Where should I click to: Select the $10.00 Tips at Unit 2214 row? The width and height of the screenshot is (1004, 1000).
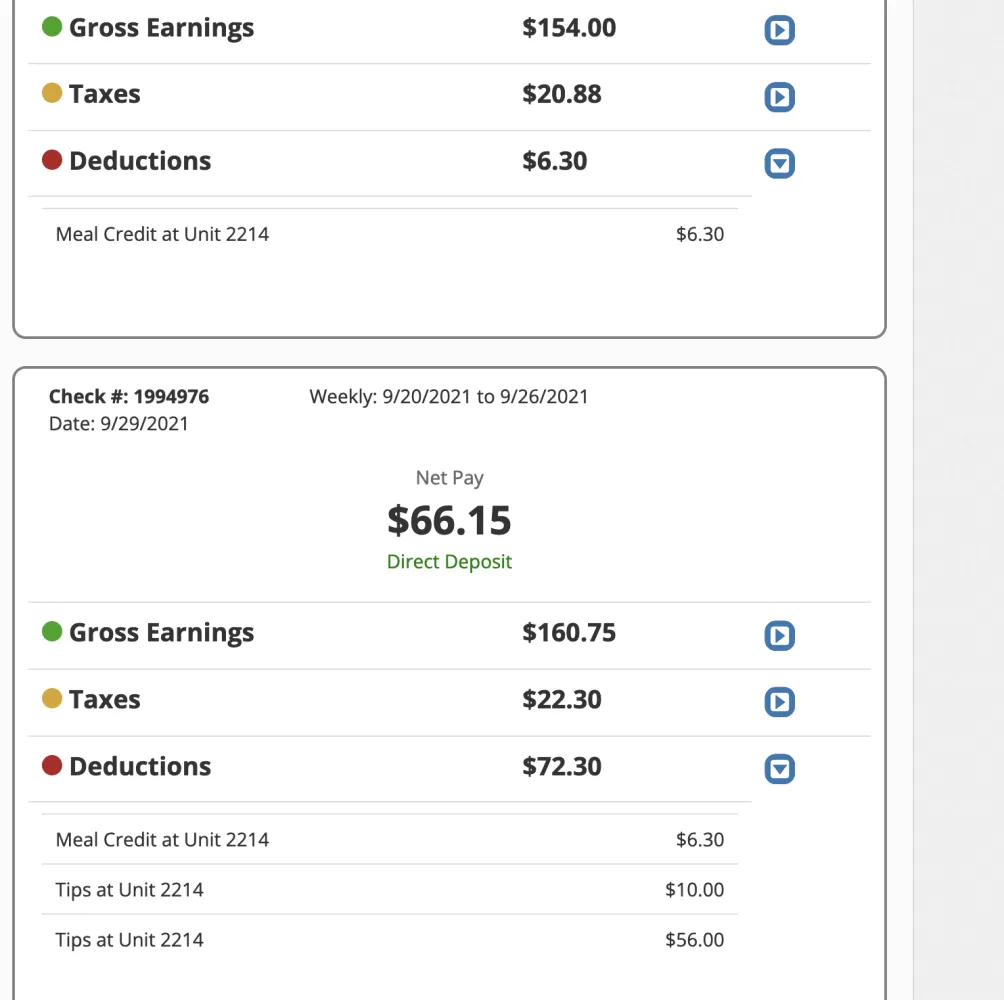click(389, 890)
